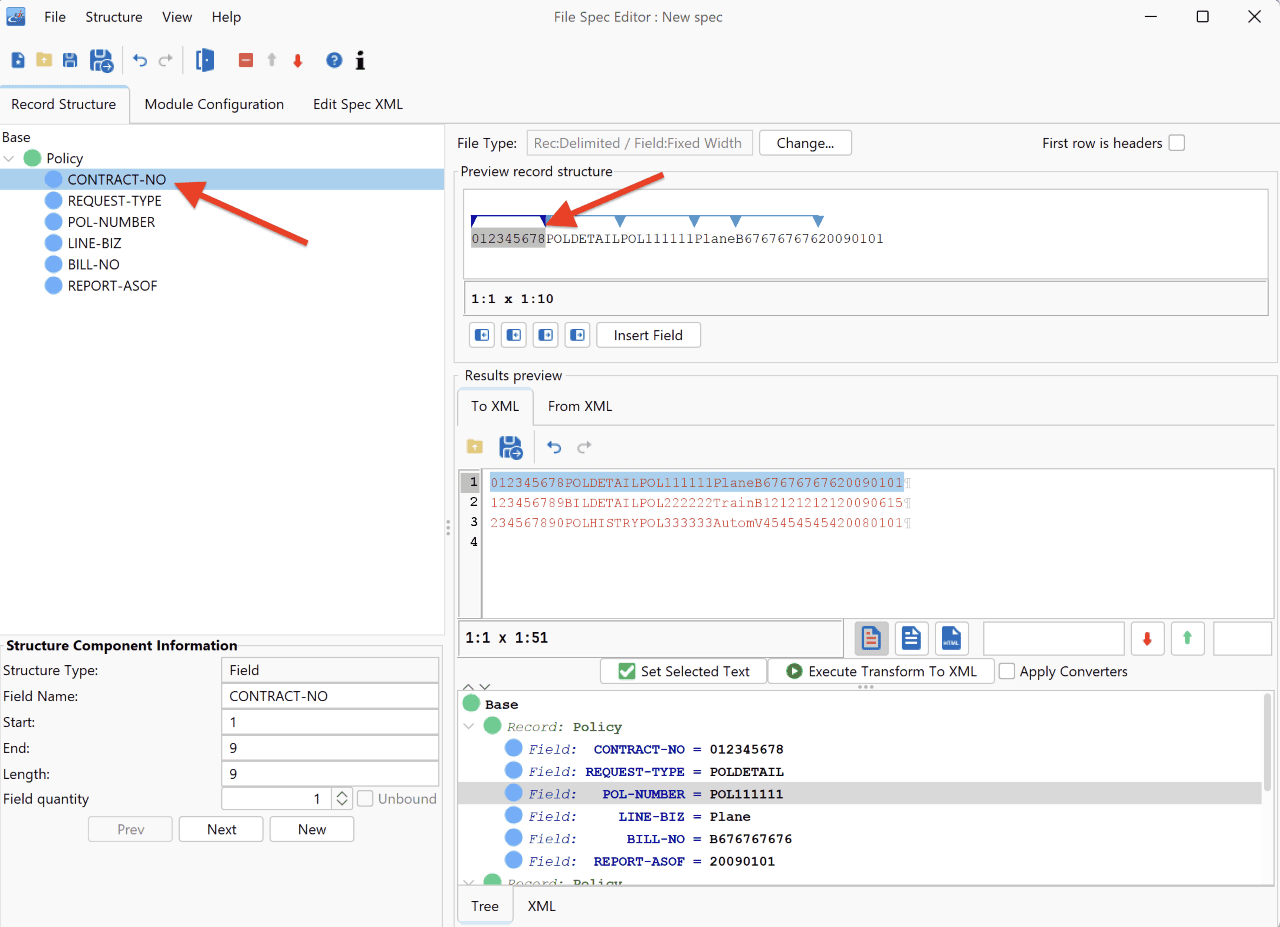Viewport: 1280px width, 927px height.
Task: Click the Insert Field button
Action: 648,335
